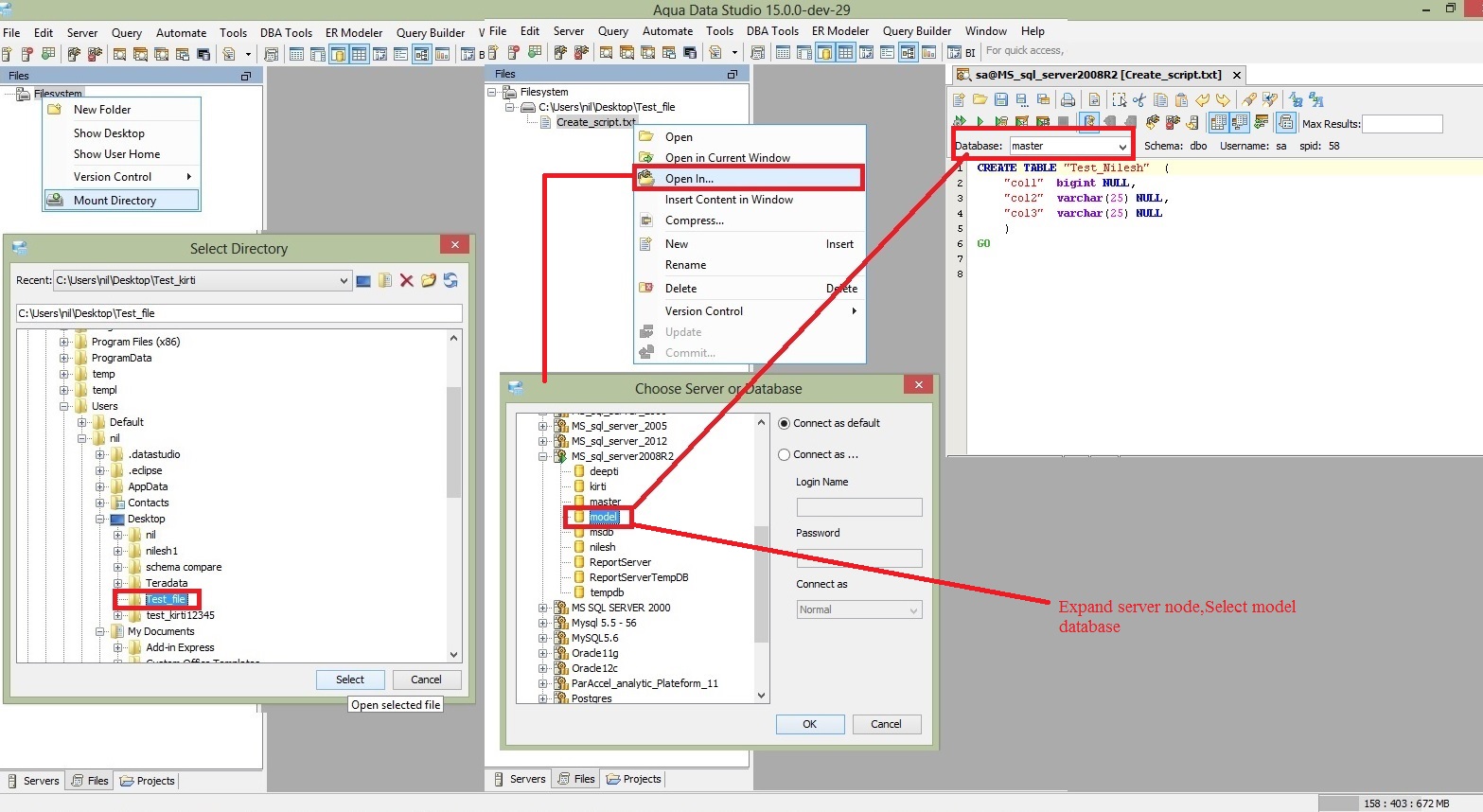Click the green Execute play icon
Image resolution: width=1483 pixels, height=812 pixels.
(x=980, y=122)
